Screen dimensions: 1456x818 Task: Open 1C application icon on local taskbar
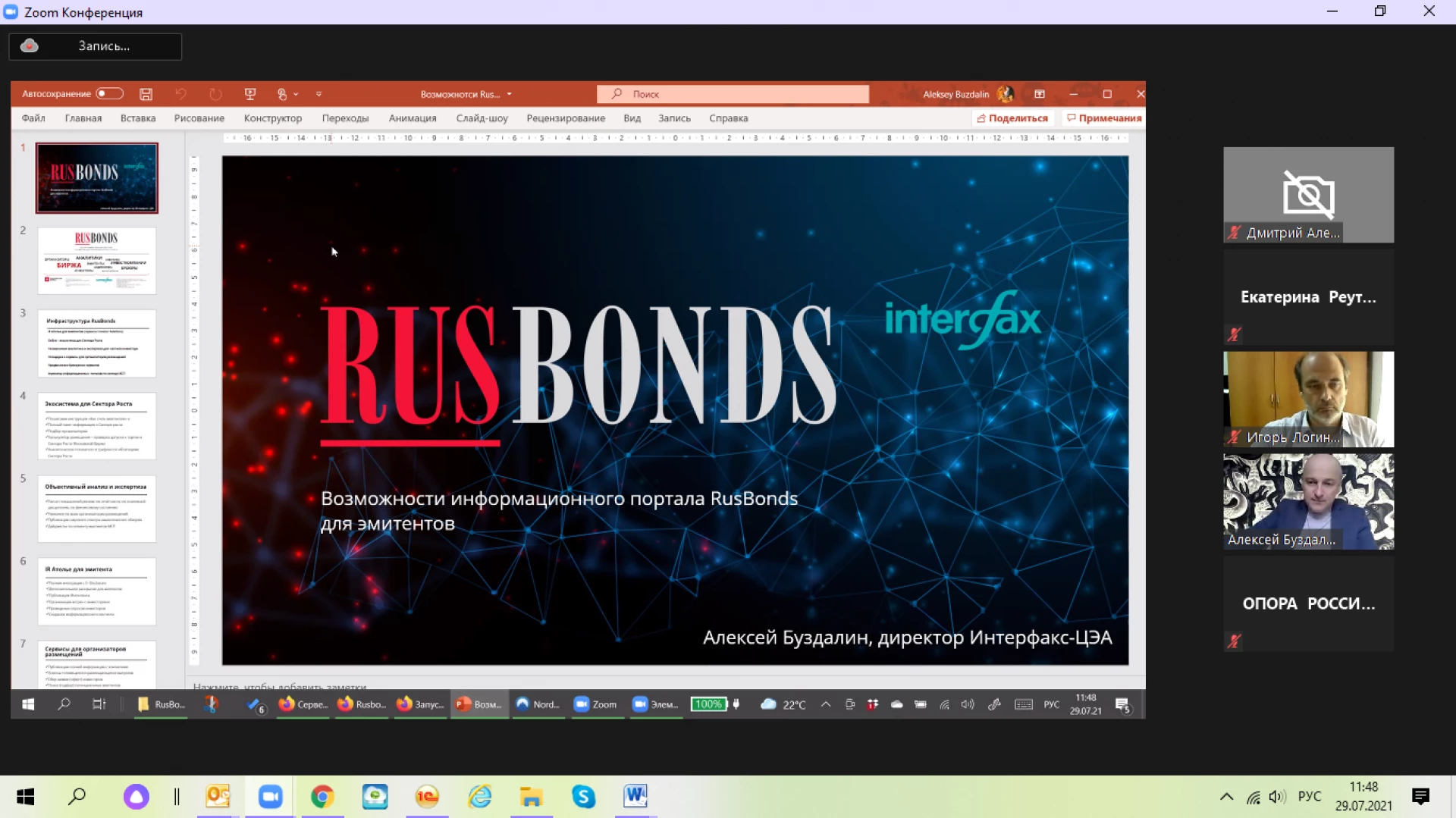click(x=428, y=796)
